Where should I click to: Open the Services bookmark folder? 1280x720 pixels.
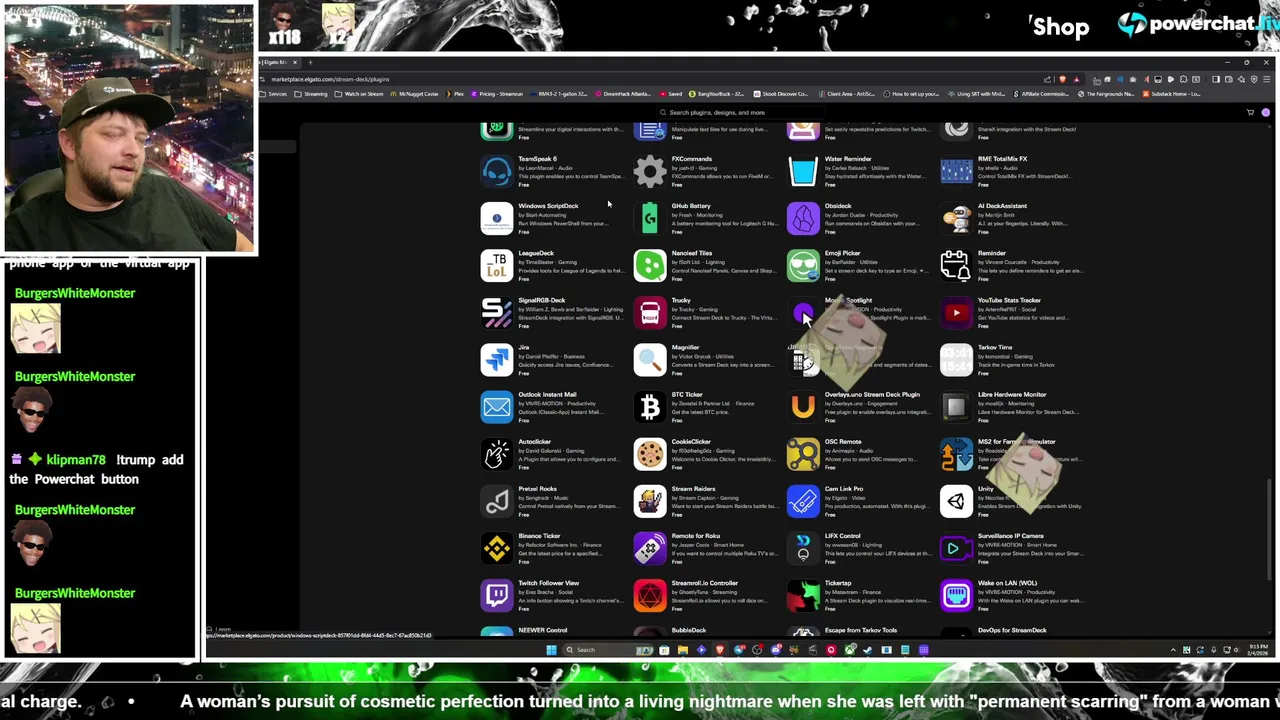[x=273, y=94]
